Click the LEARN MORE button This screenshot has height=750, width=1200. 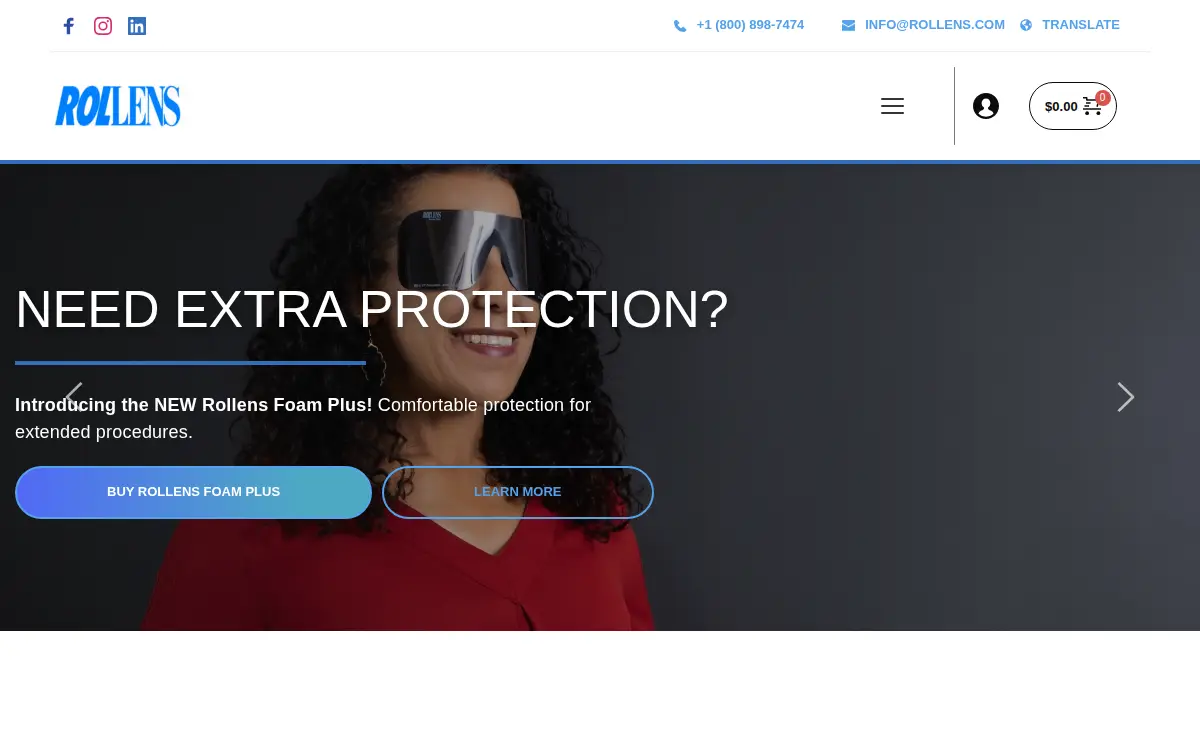pos(518,492)
